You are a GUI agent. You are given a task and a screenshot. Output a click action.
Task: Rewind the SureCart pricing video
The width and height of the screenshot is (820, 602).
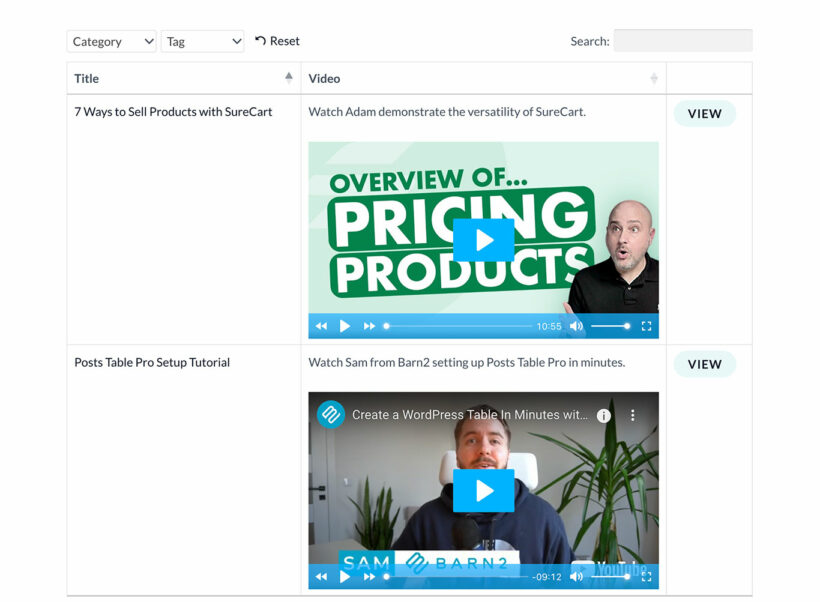pyautogui.click(x=321, y=326)
